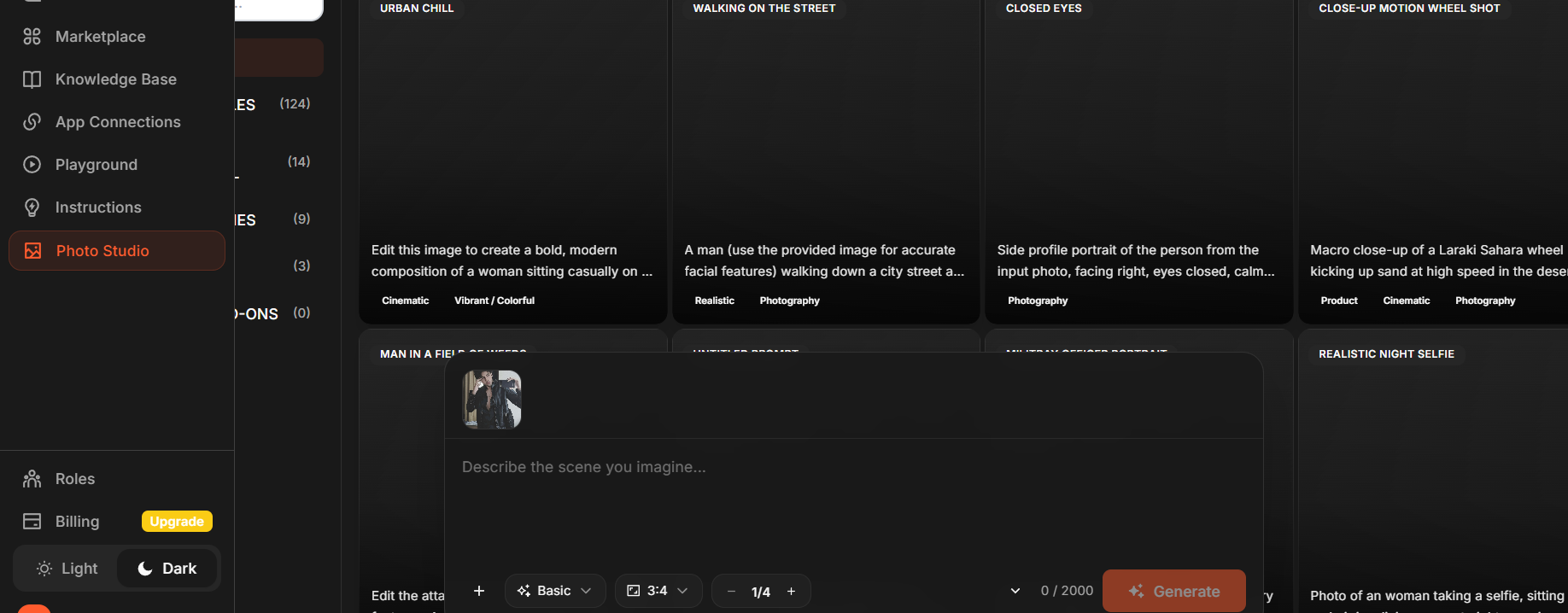Click the 1/4 image count value
The height and width of the screenshot is (613, 1568).
pyautogui.click(x=761, y=592)
